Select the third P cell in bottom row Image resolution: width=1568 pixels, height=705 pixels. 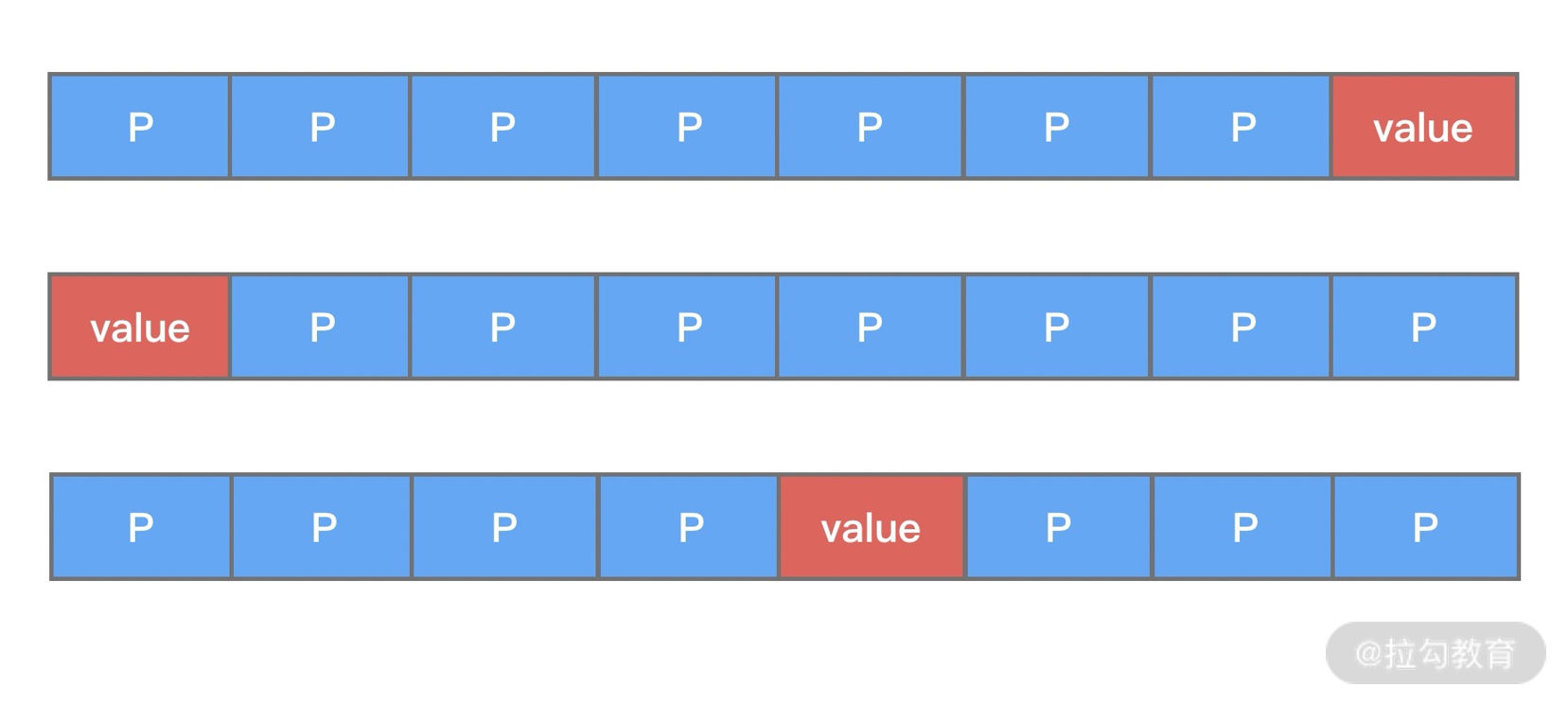point(504,526)
